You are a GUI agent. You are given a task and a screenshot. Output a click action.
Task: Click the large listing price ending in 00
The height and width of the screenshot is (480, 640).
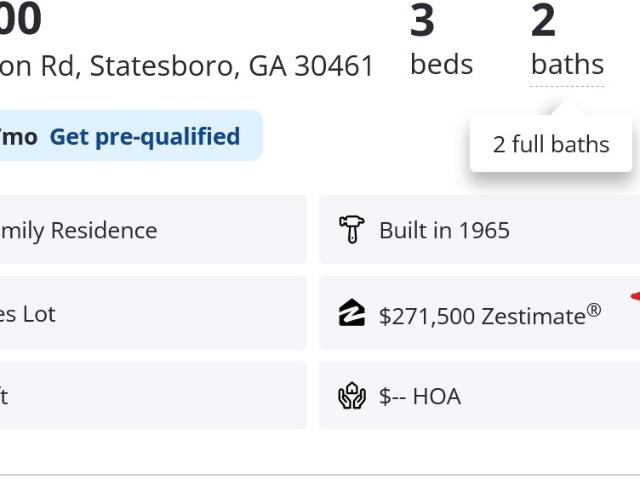(x=20, y=18)
